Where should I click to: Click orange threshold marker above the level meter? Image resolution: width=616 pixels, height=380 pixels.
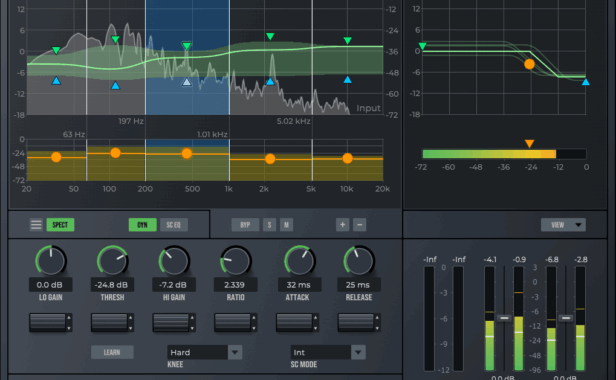tap(529, 144)
